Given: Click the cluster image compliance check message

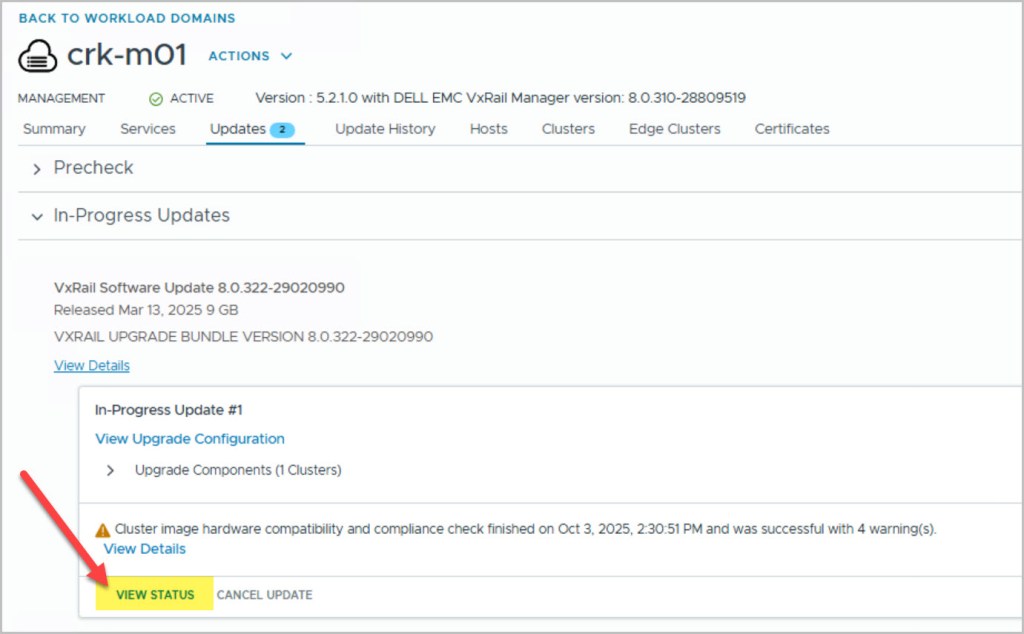Looking at the screenshot, I should tap(526, 529).
